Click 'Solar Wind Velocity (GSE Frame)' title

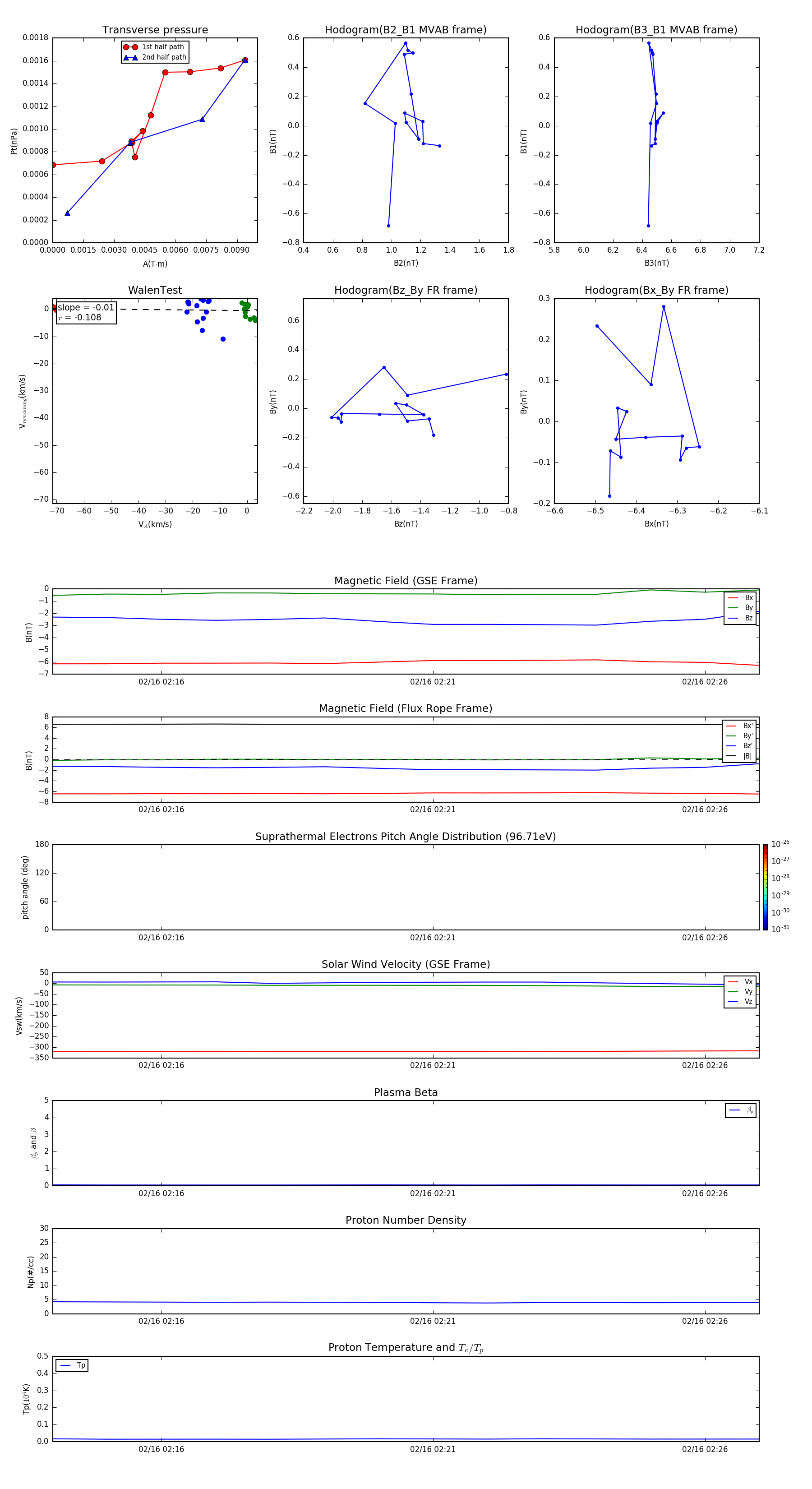click(406, 964)
